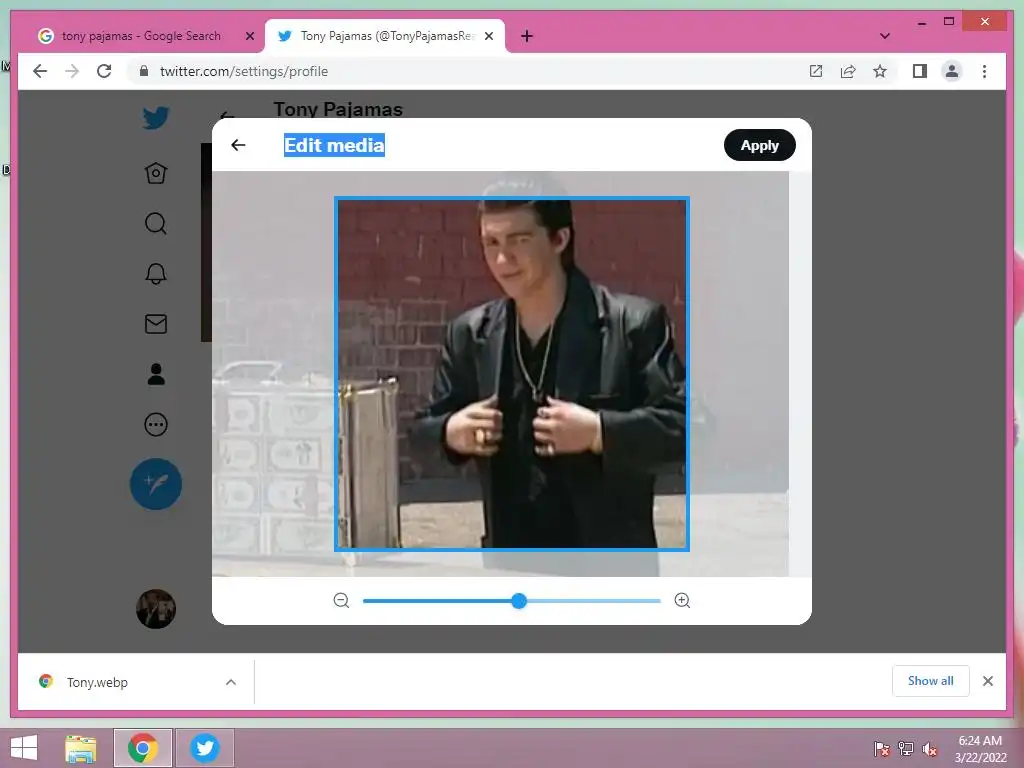The height and width of the screenshot is (768, 1024).
Task: Click Show all downloads
Action: coord(931,681)
